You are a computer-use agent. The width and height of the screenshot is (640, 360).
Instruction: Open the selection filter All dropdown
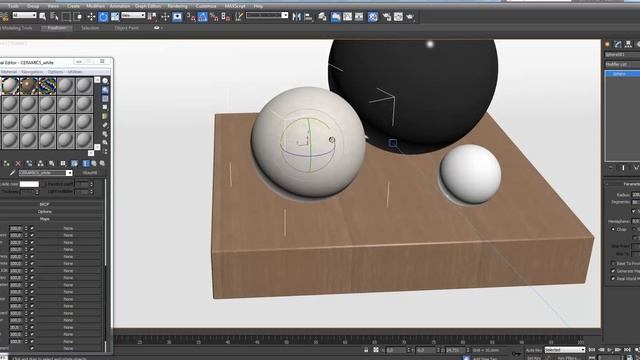point(24,15)
